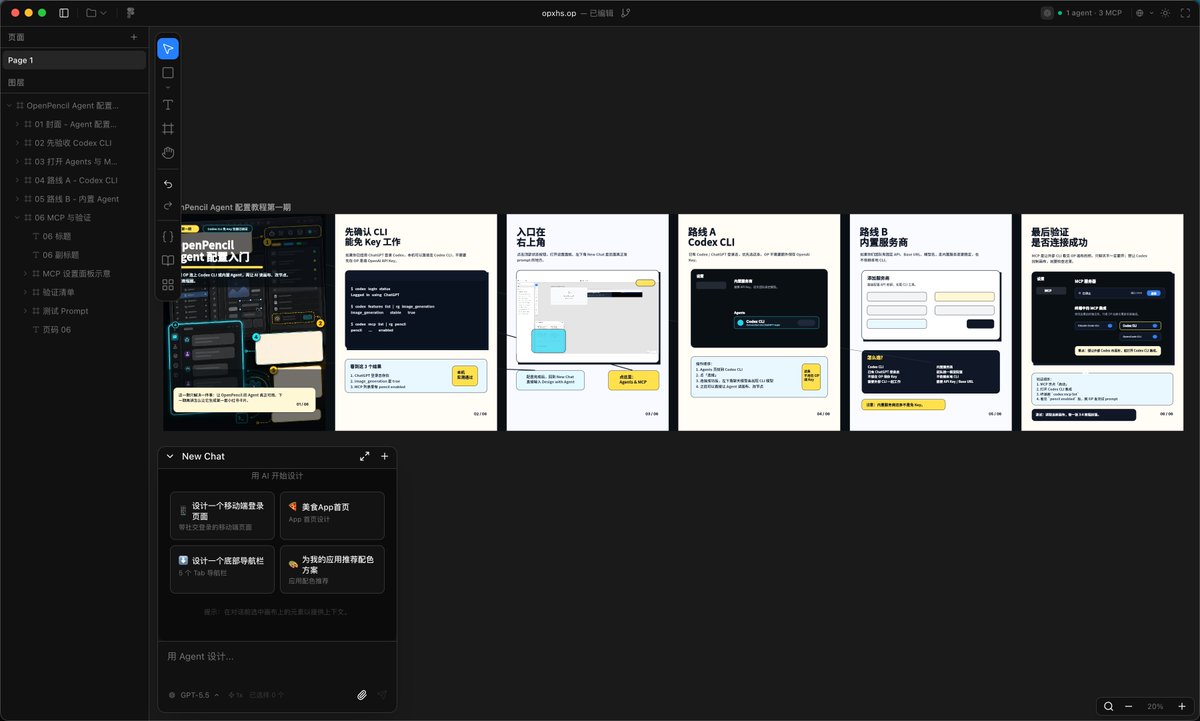Expand the 03 打开 Agents layer
1200x721 pixels.
[x=17, y=161]
